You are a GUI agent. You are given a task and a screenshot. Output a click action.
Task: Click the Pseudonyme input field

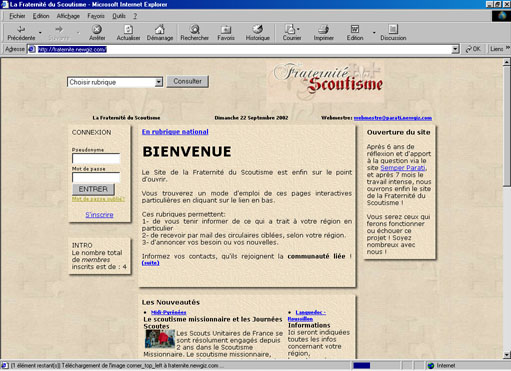pos(96,159)
